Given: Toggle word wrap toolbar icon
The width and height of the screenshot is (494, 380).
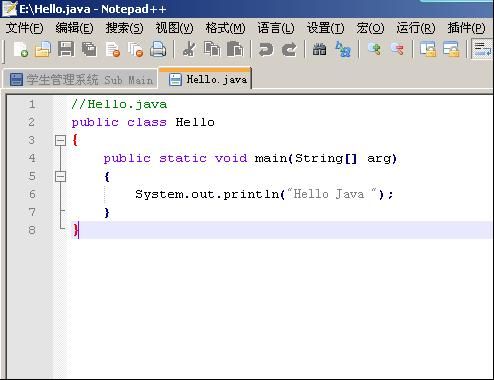Looking at the screenshot, I should 482,49.
